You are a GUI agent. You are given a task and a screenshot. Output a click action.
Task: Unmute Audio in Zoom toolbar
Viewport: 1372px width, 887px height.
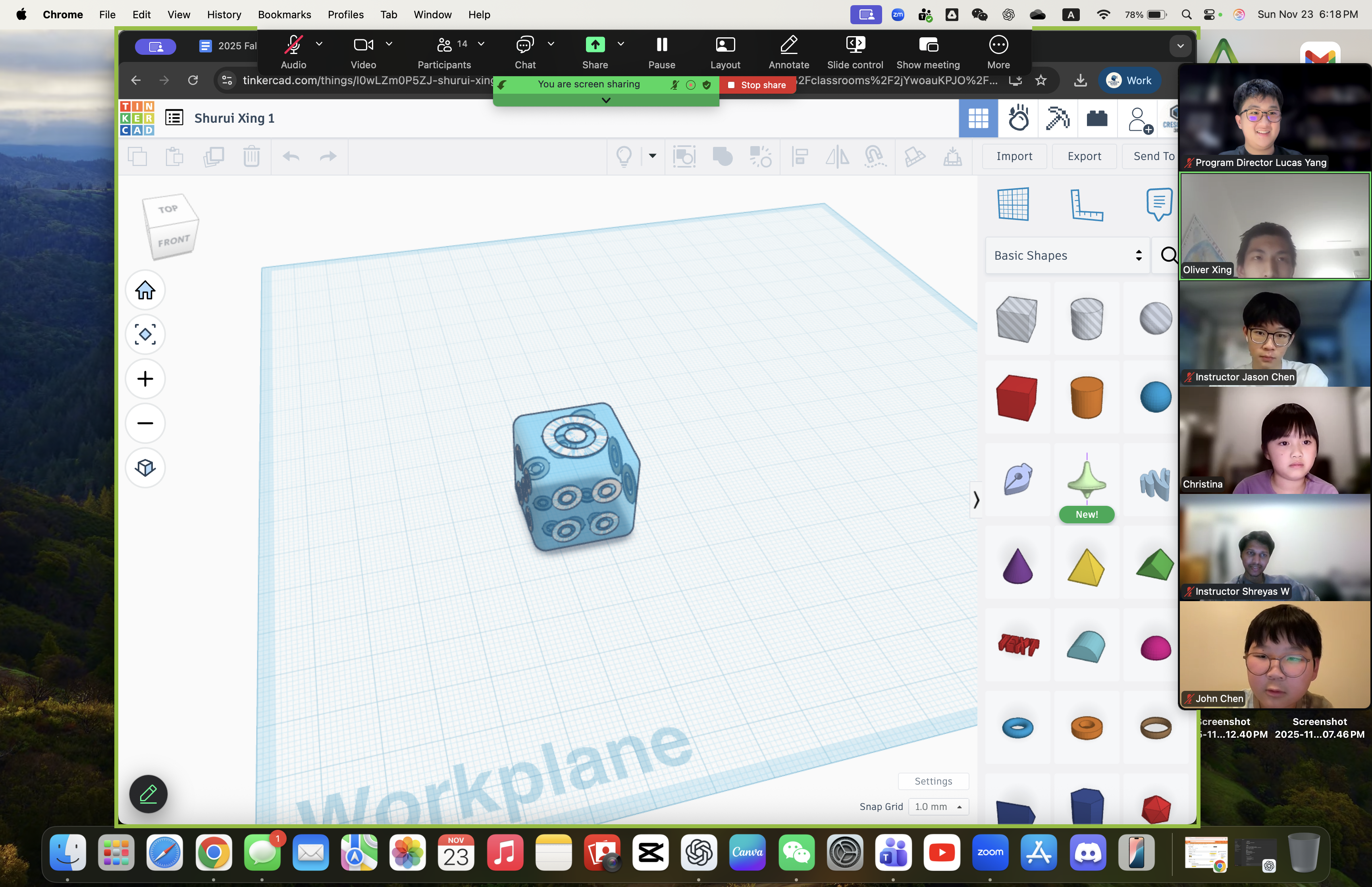(x=293, y=51)
